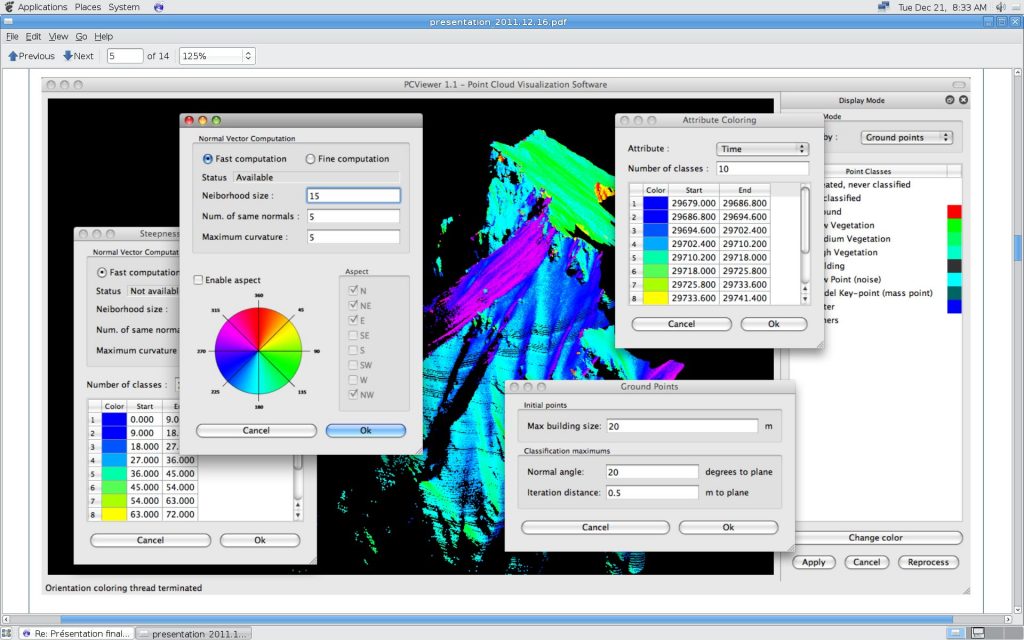Open the 125% zoom level dropdown
Viewport: 1024px width, 640px height.
click(217, 56)
